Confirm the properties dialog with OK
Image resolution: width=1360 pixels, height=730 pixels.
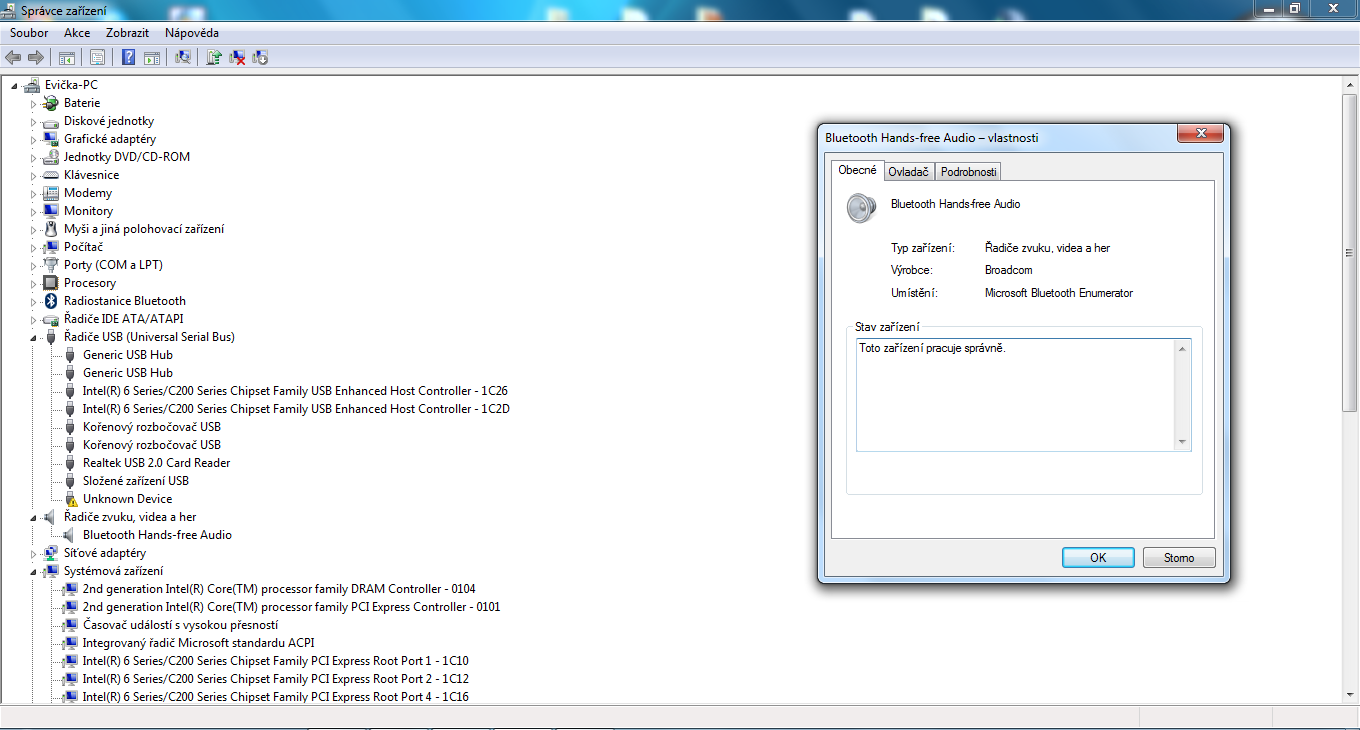[1098, 558]
